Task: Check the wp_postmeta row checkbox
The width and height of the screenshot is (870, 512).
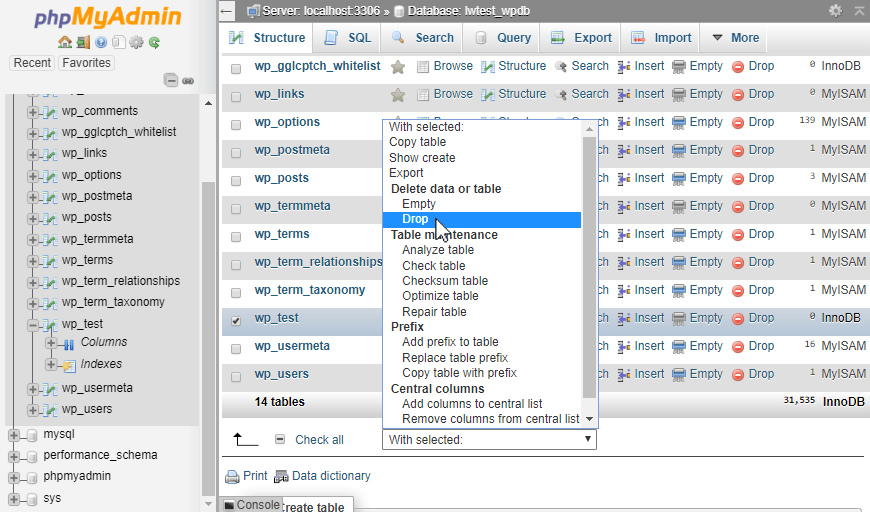Action: (236, 153)
